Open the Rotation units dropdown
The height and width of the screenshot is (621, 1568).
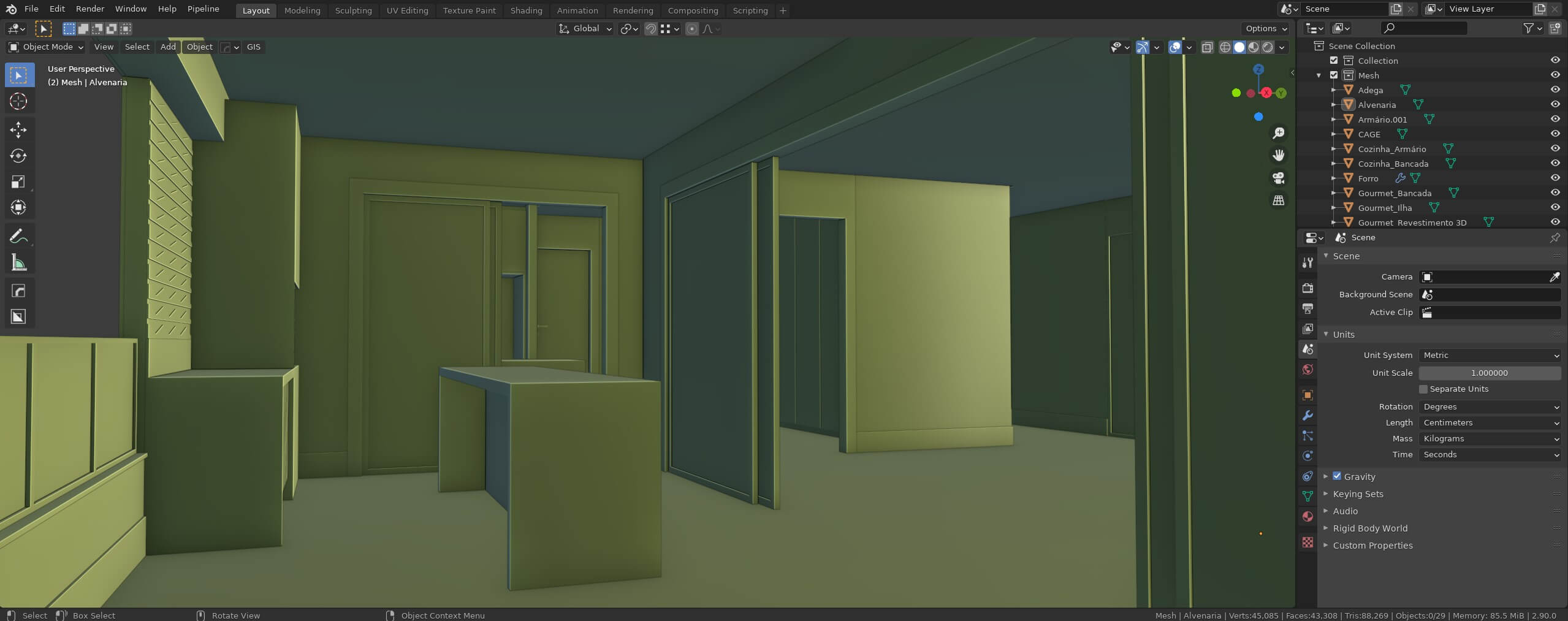coord(1490,407)
